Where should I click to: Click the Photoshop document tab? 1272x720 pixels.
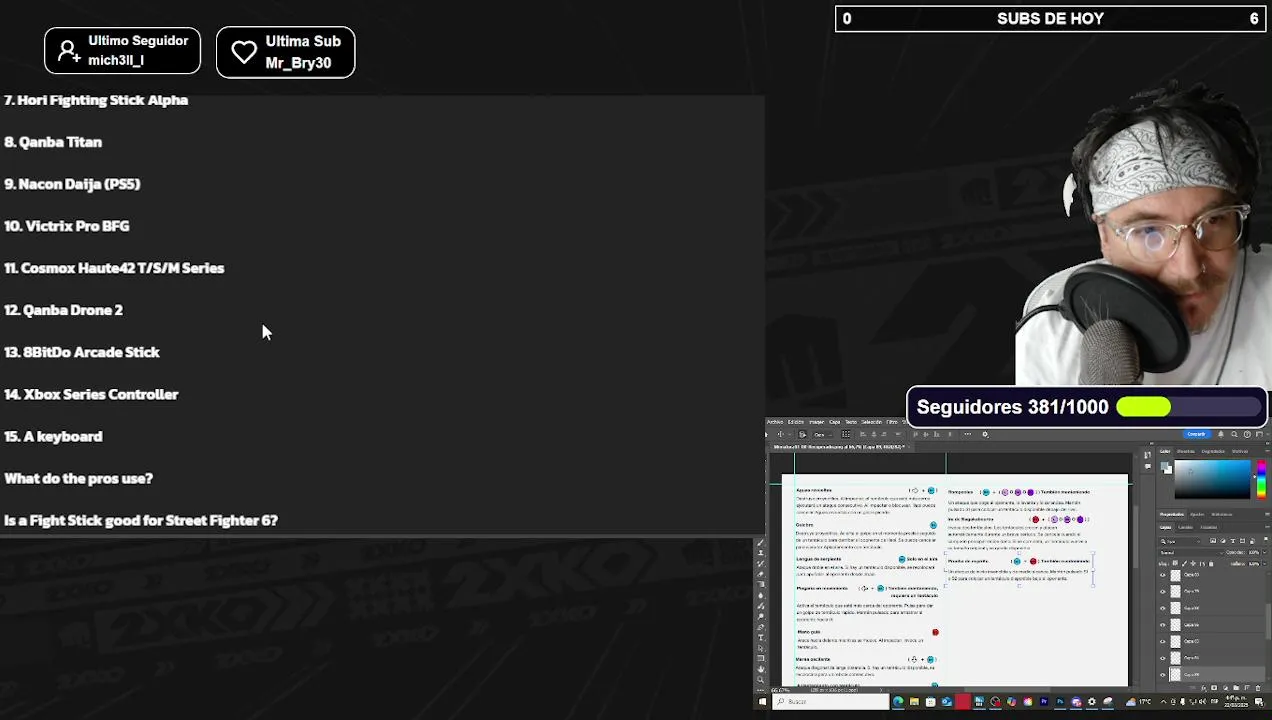click(839, 447)
